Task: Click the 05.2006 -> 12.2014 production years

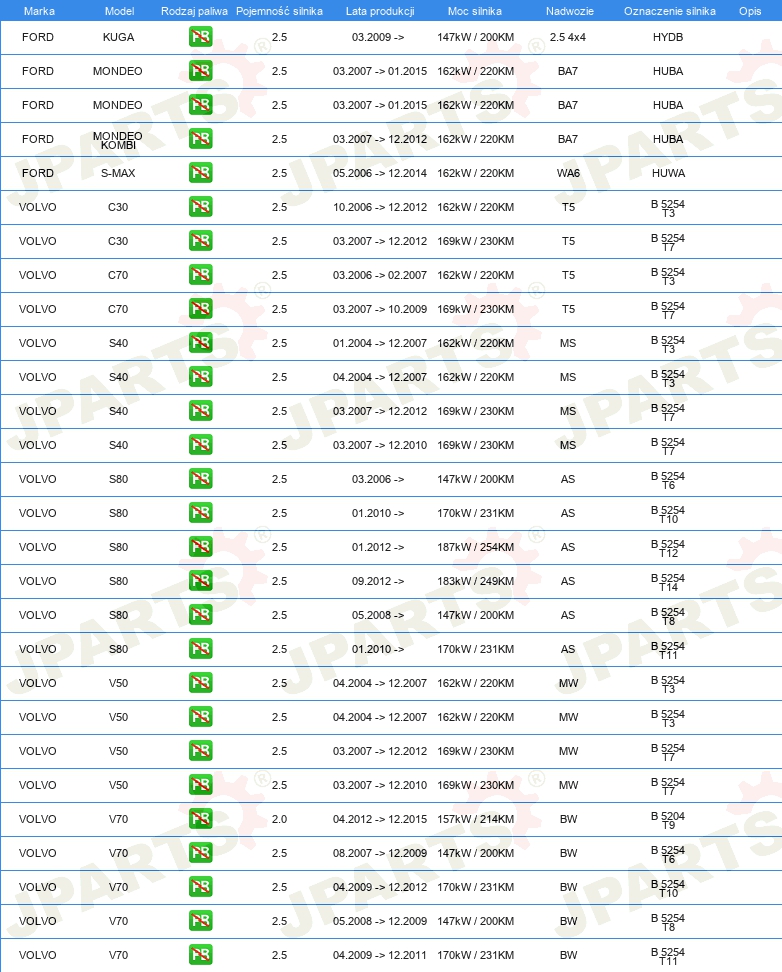Action: point(380,173)
